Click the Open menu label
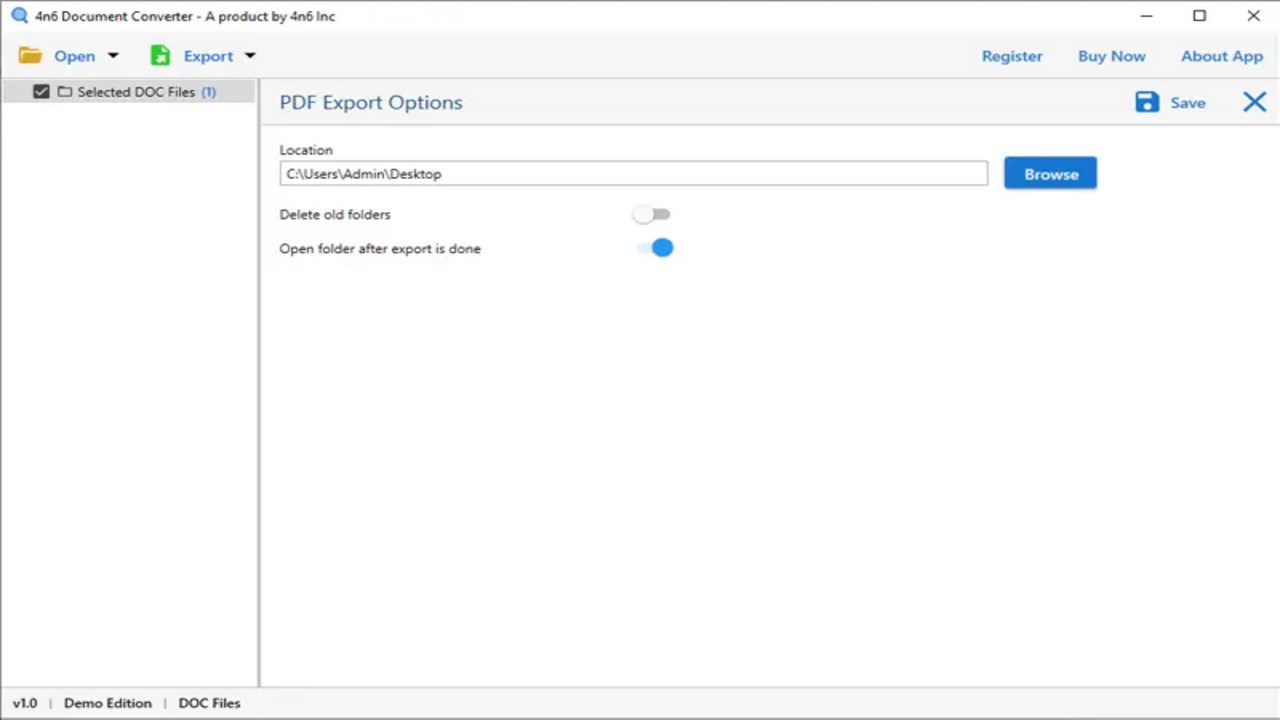The width and height of the screenshot is (1280, 720). 75,56
